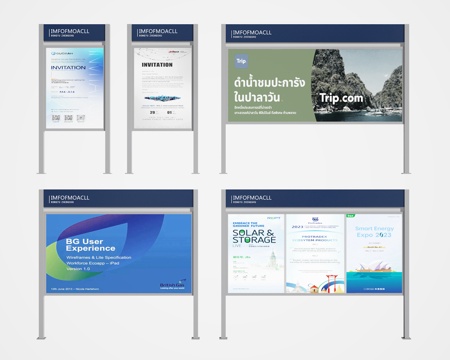Image resolution: width=450 pixels, height=360 pixels.
Task: Click the QR codes on blue invitation poster
Action: tap(68, 118)
